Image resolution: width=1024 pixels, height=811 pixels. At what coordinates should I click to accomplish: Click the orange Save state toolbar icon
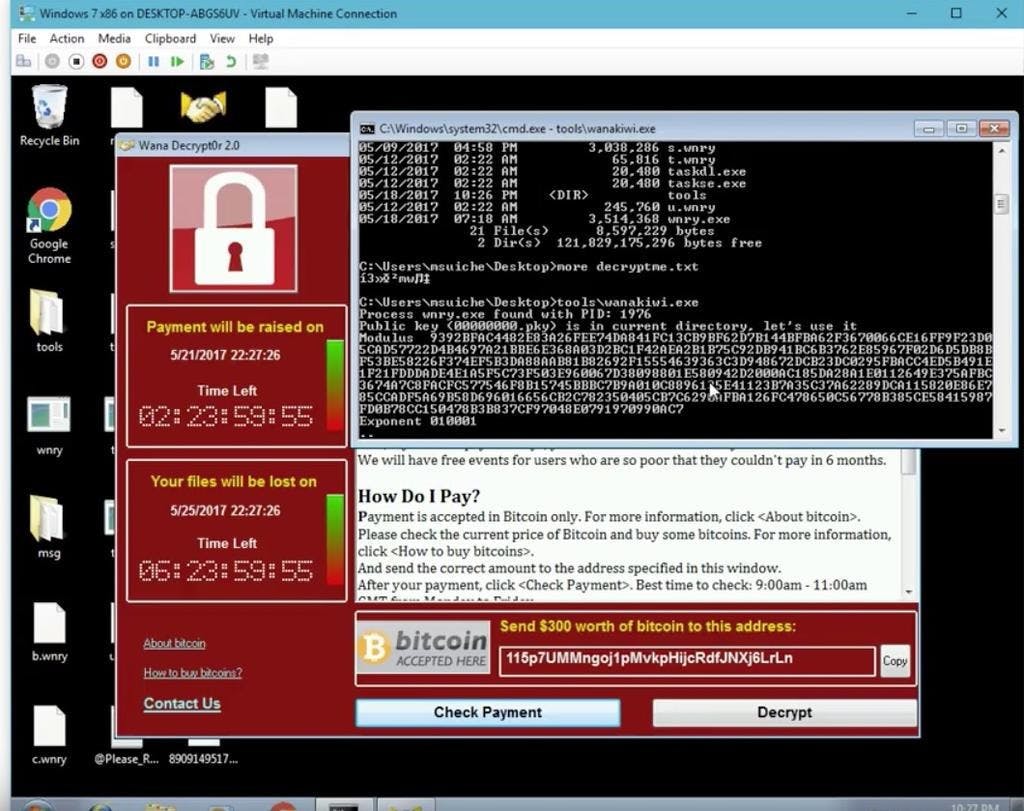point(123,61)
